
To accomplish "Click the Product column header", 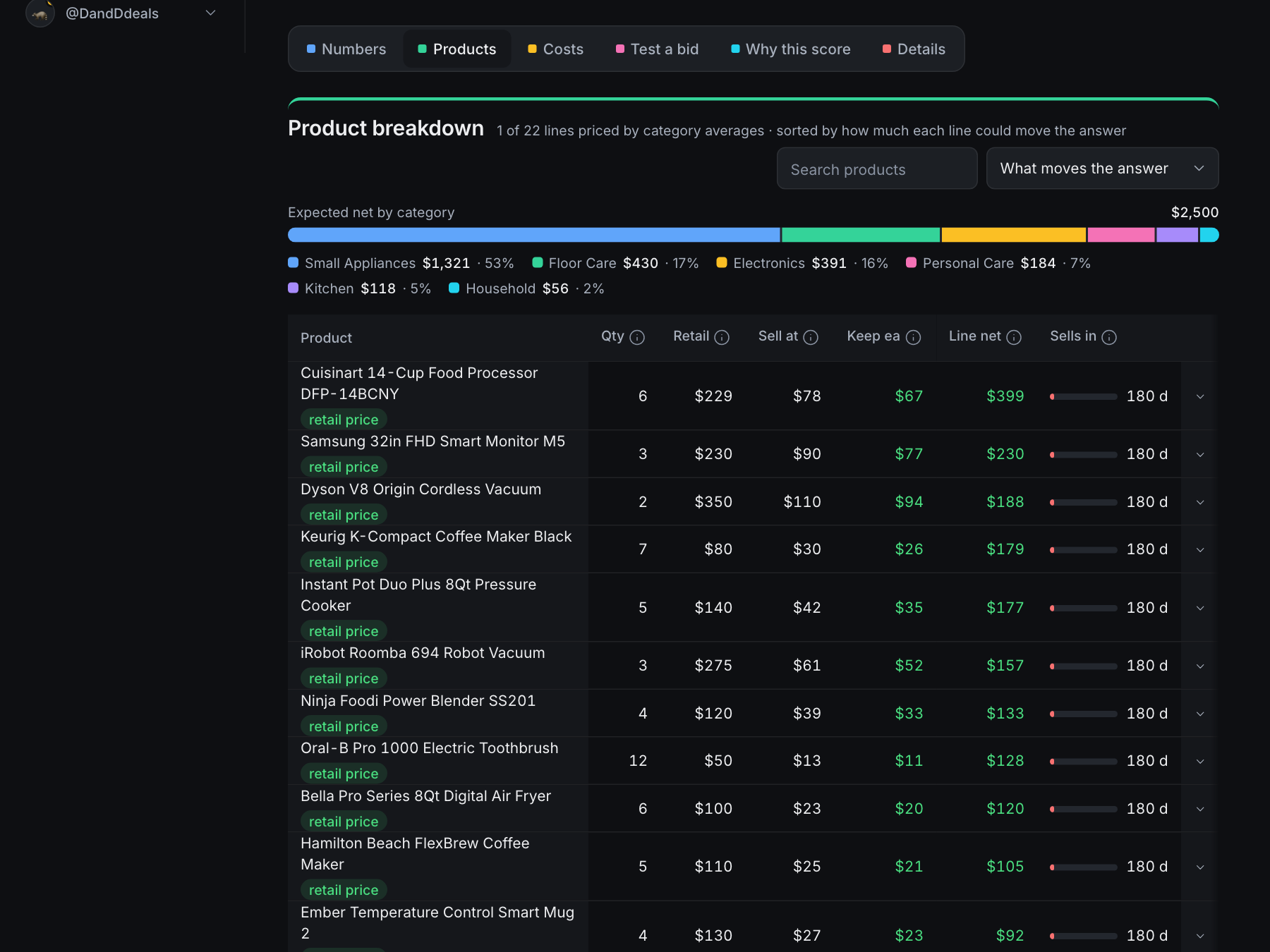I will click(326, 338).
